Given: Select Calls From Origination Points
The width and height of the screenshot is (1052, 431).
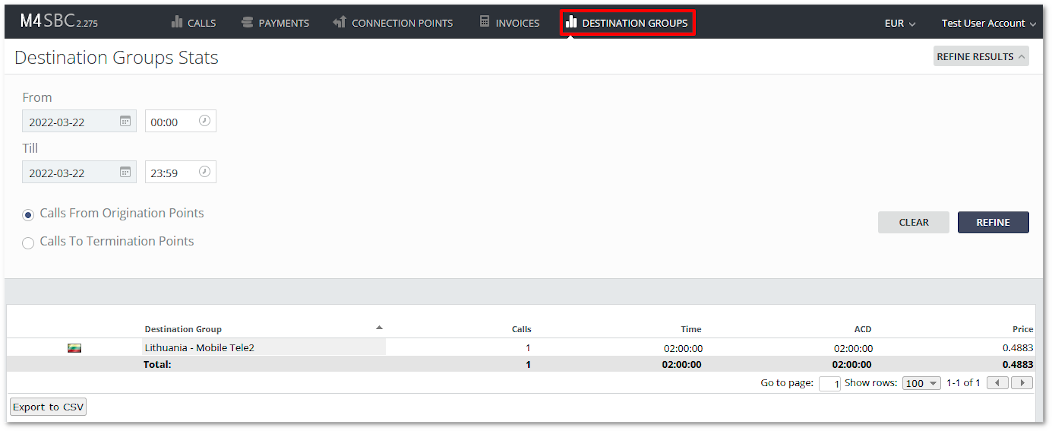Looking at the screenshot, I should 28,215.
